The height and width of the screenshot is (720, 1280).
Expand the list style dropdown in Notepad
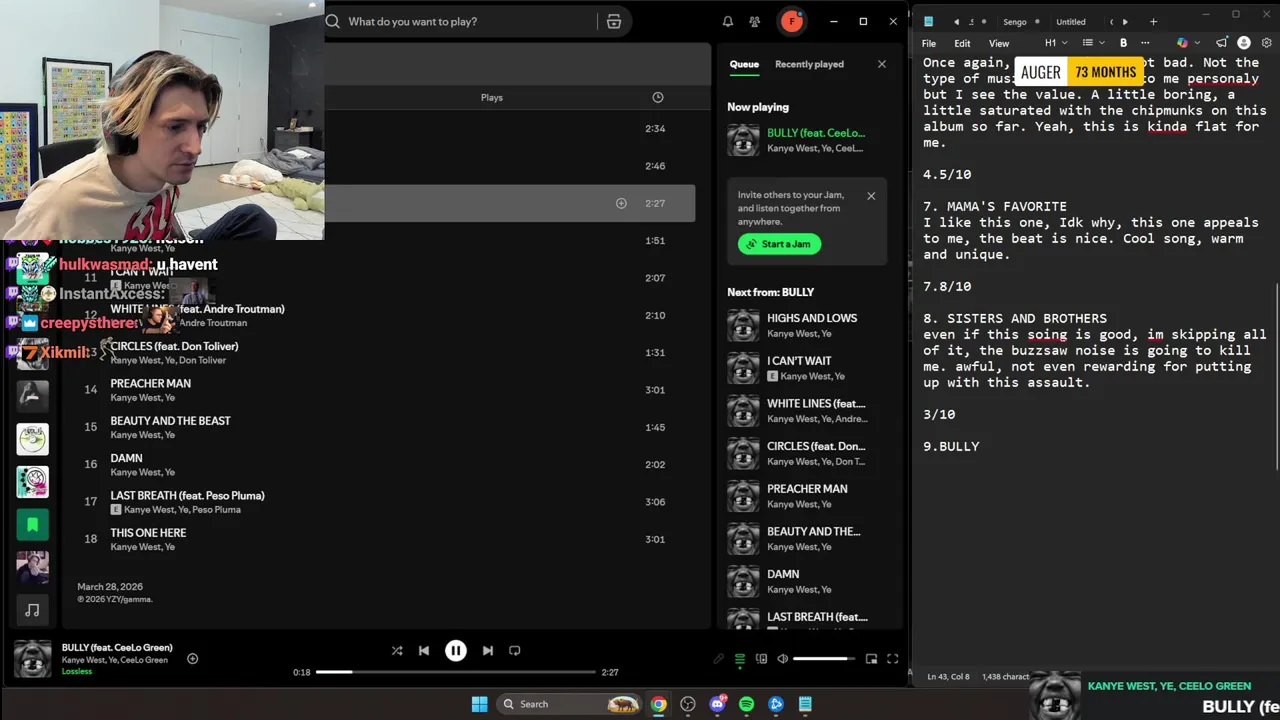(1092, 43)
